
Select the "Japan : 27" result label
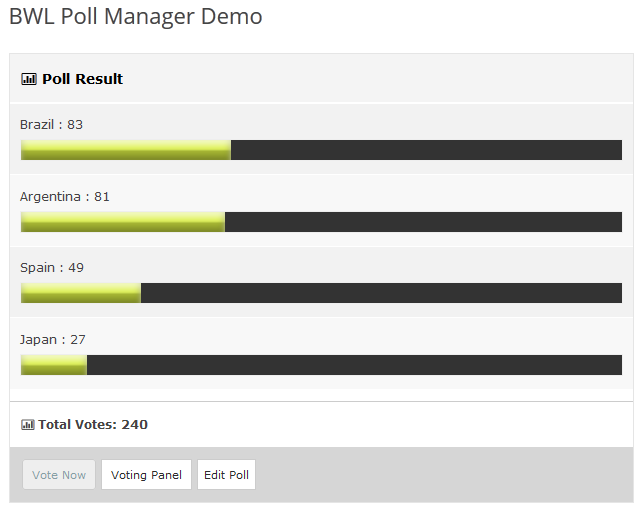tap(53, 340)
